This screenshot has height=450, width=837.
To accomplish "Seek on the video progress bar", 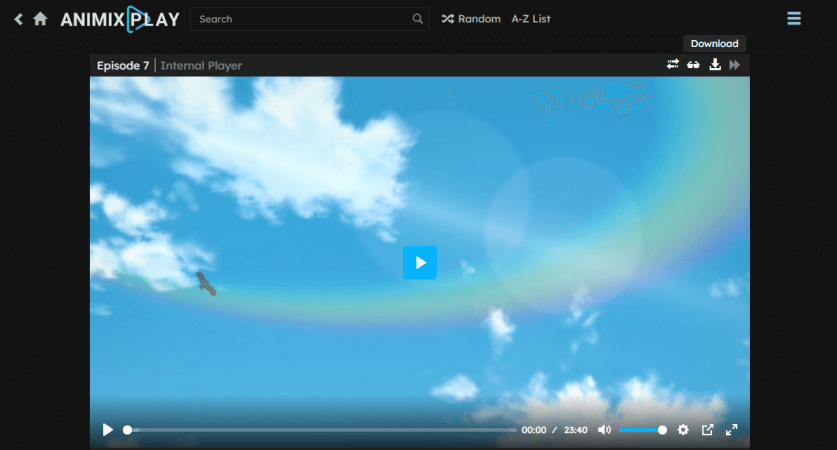I will pos(322,430).
